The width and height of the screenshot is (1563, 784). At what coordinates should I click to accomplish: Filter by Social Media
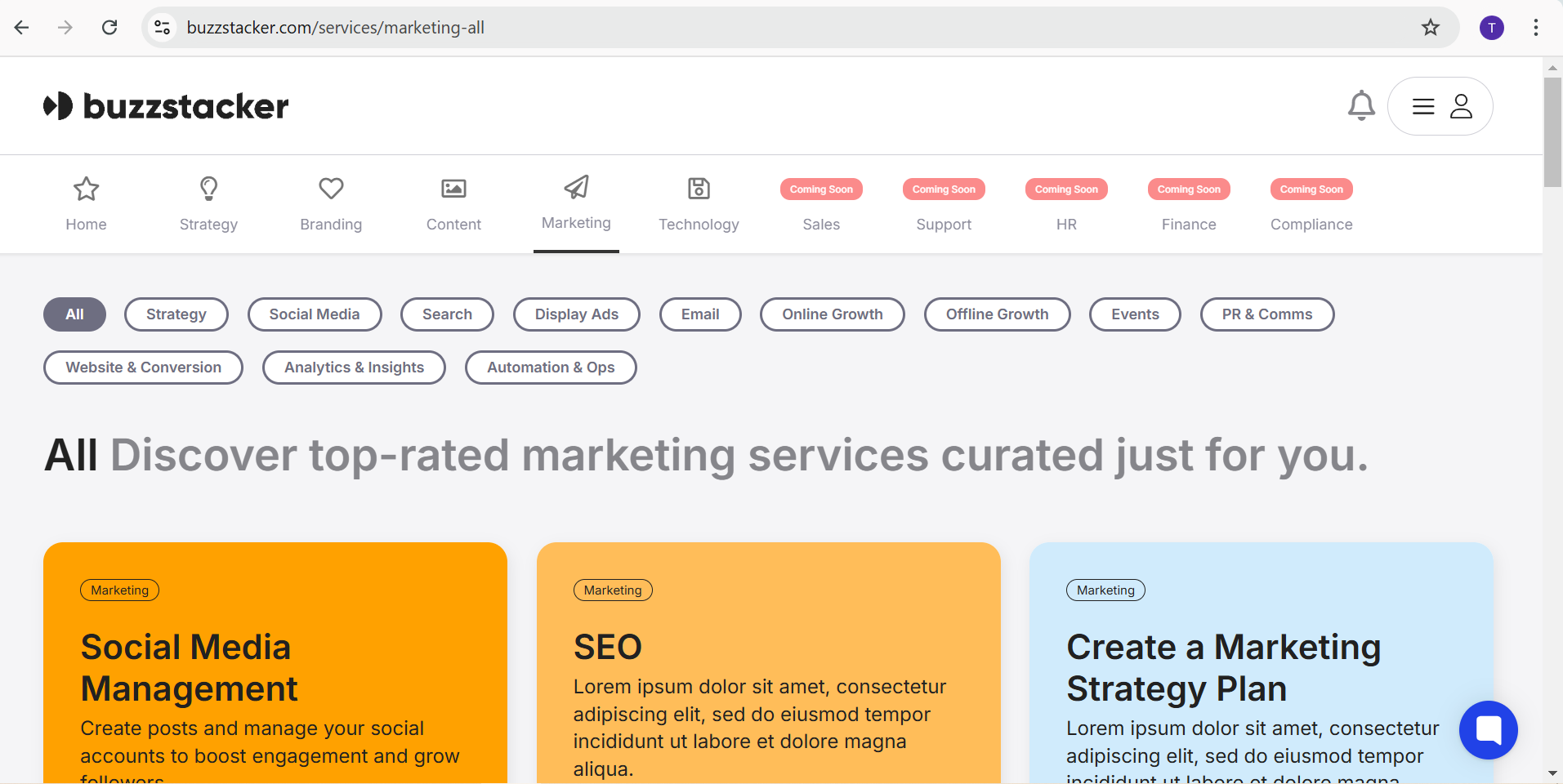[314, 314]
